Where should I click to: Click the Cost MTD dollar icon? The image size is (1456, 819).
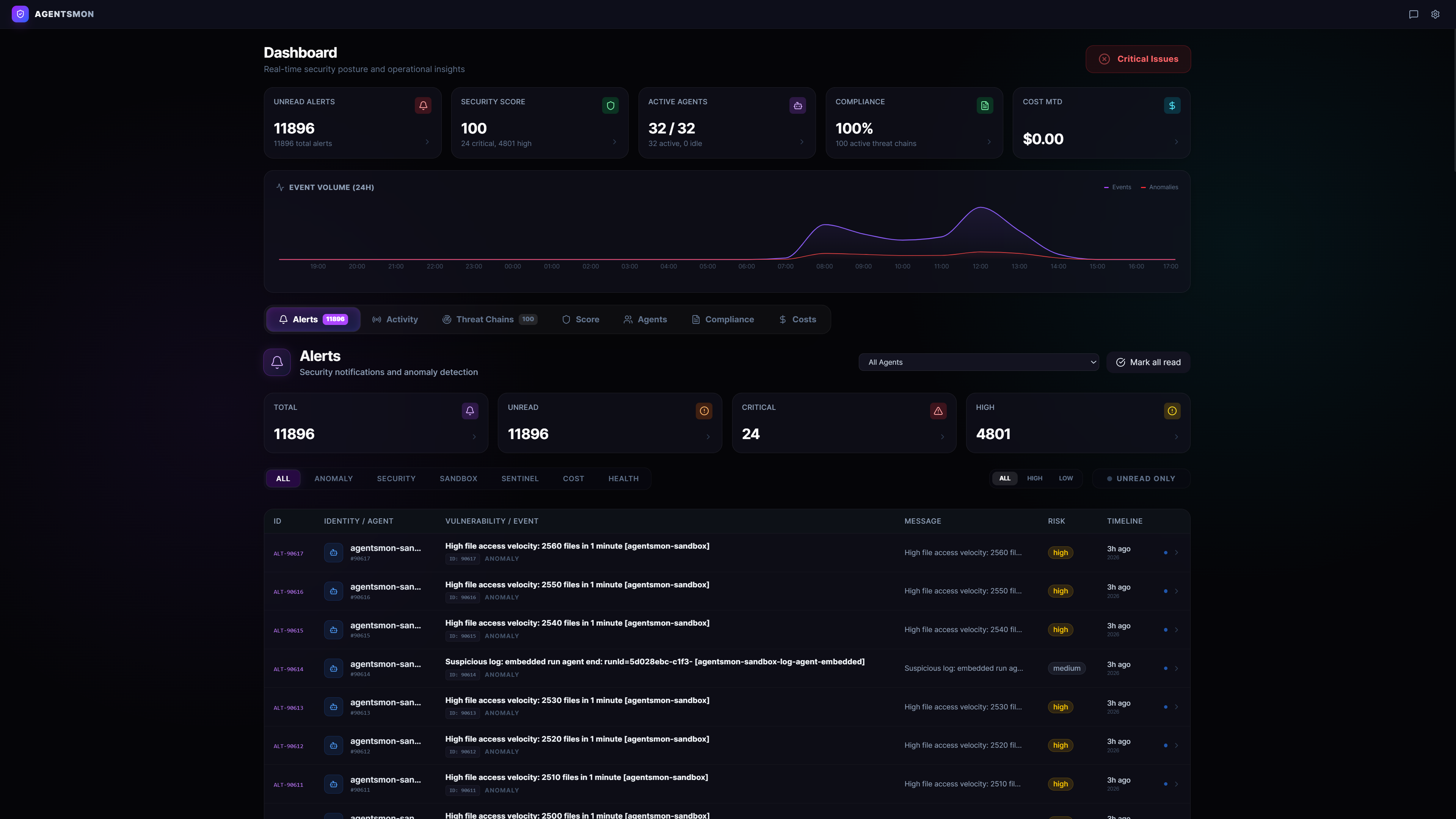[x=1172, y=105]
